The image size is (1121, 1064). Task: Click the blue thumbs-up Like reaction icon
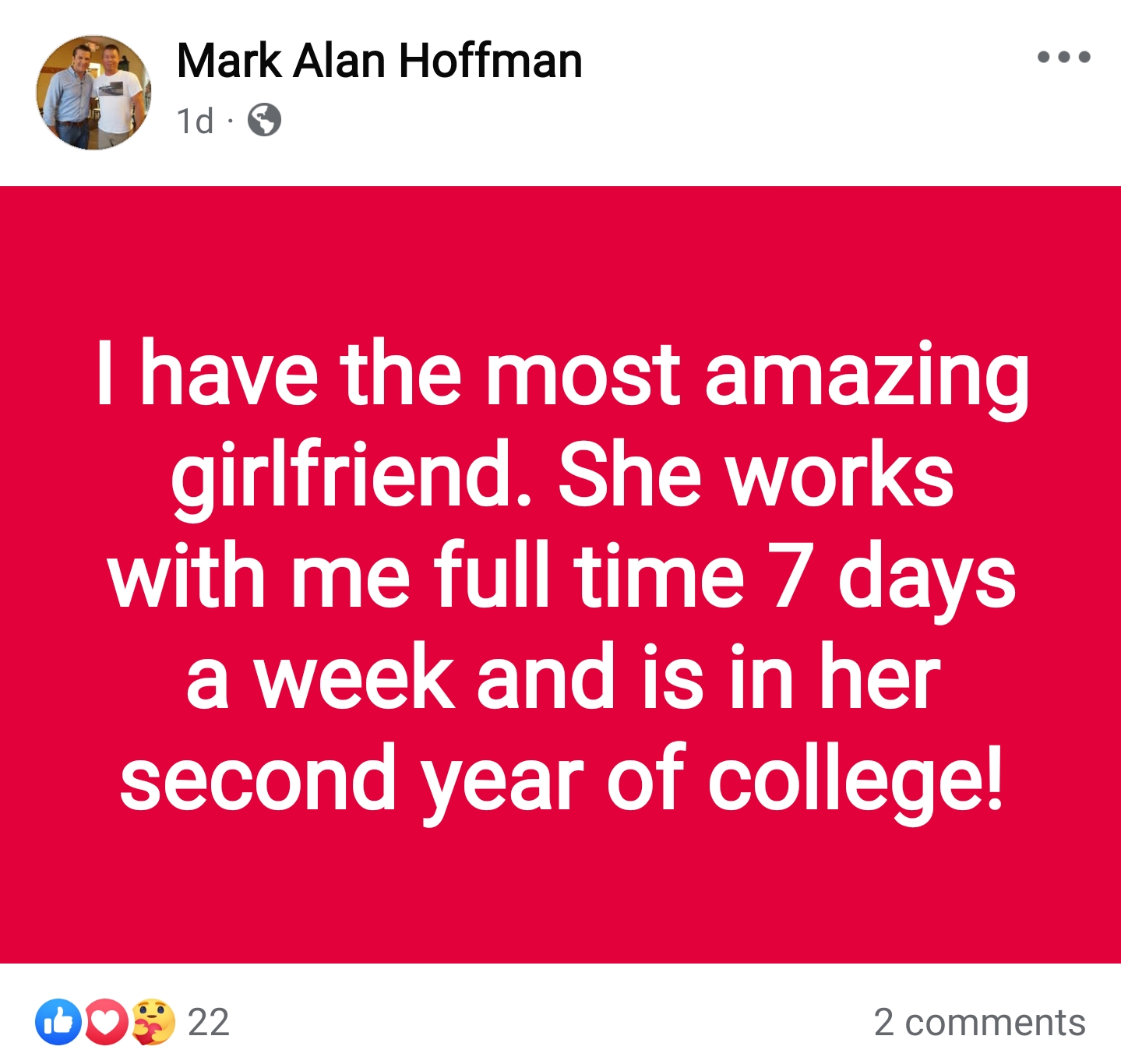58,1021
